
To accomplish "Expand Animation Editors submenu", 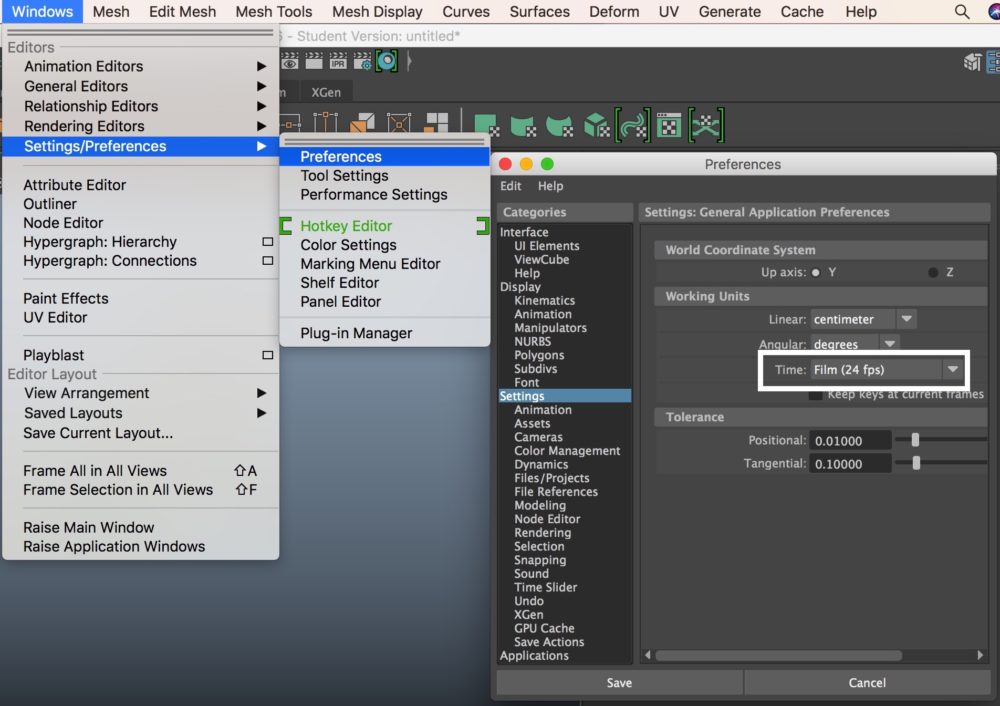I will [261, 66].
